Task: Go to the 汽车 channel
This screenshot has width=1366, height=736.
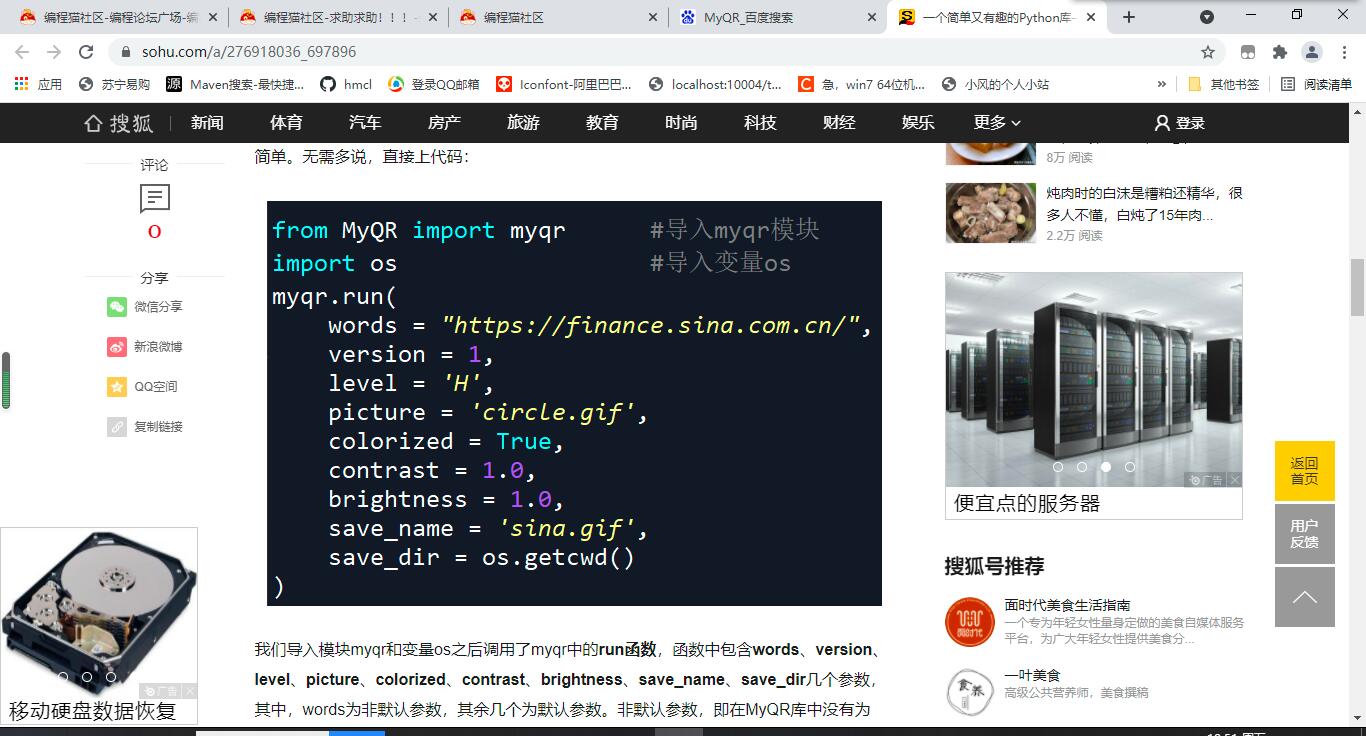Action: pyautogui.click(x=365, y=122)
